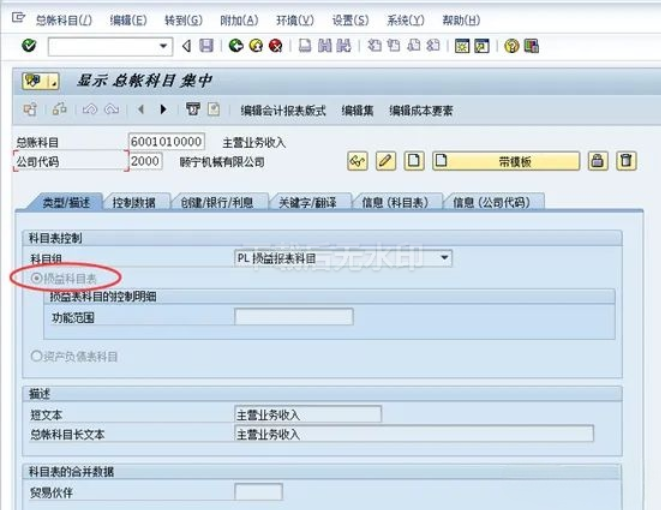This screenshot has height=510, width=661.
Task: Click the title bar services icon button
Action: pos(40,81)
